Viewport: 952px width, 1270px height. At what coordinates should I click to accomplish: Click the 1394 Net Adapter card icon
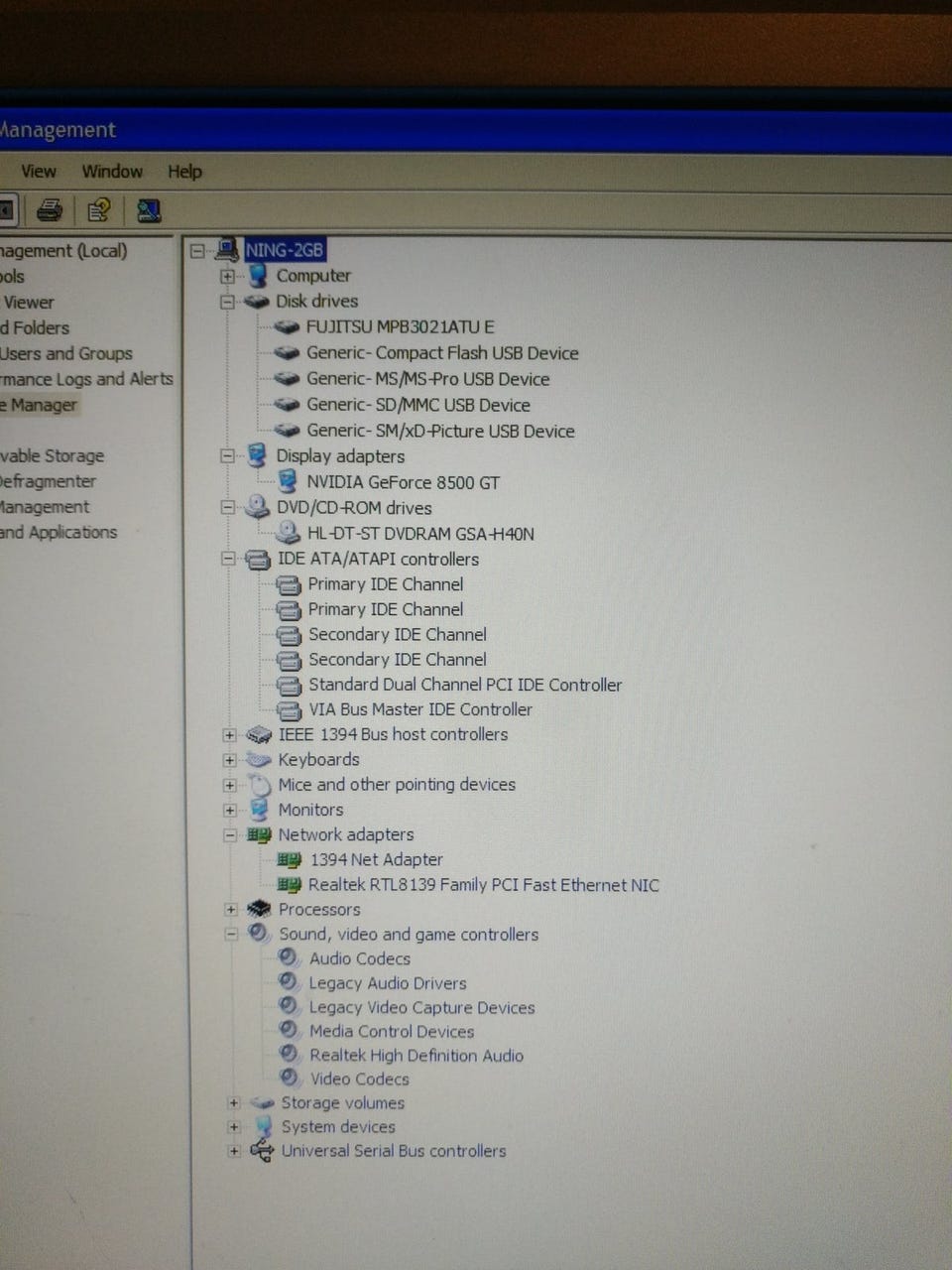(x=290, y=860)
